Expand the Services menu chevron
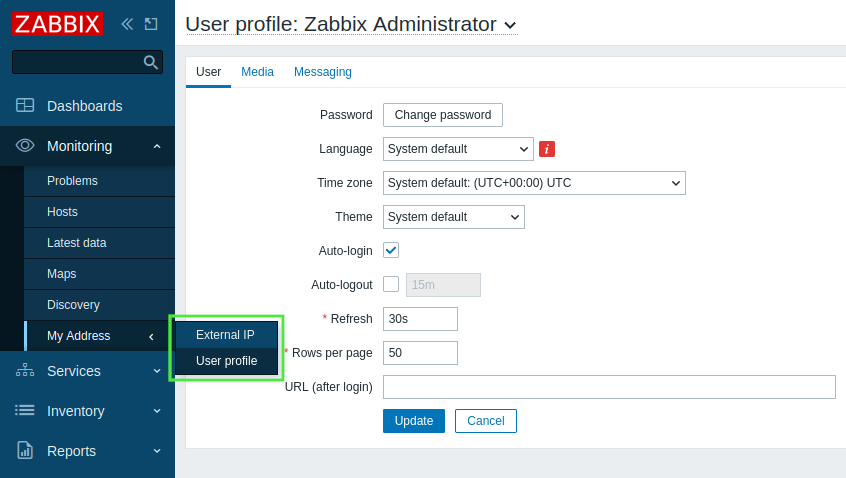Screen dimensions: 846x478 [157, 371]
